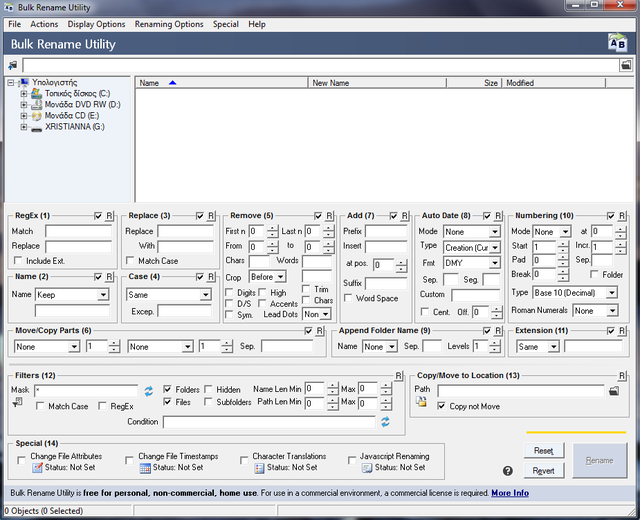Open the More Info link
Image resolution: width=640 pixels, height=520 pixels.
[x=510, y=493]
